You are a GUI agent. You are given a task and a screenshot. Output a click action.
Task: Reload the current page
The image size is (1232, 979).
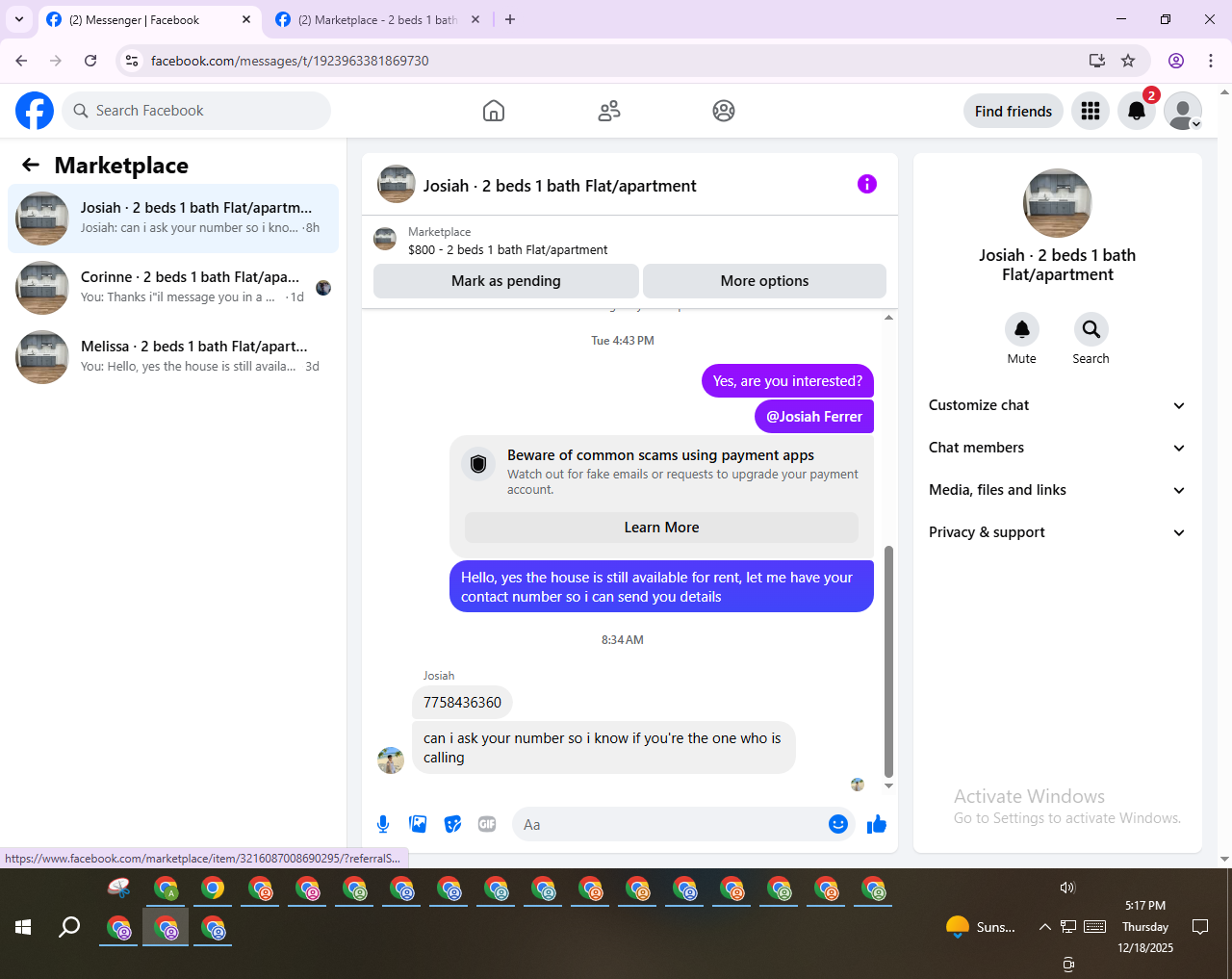90,61
